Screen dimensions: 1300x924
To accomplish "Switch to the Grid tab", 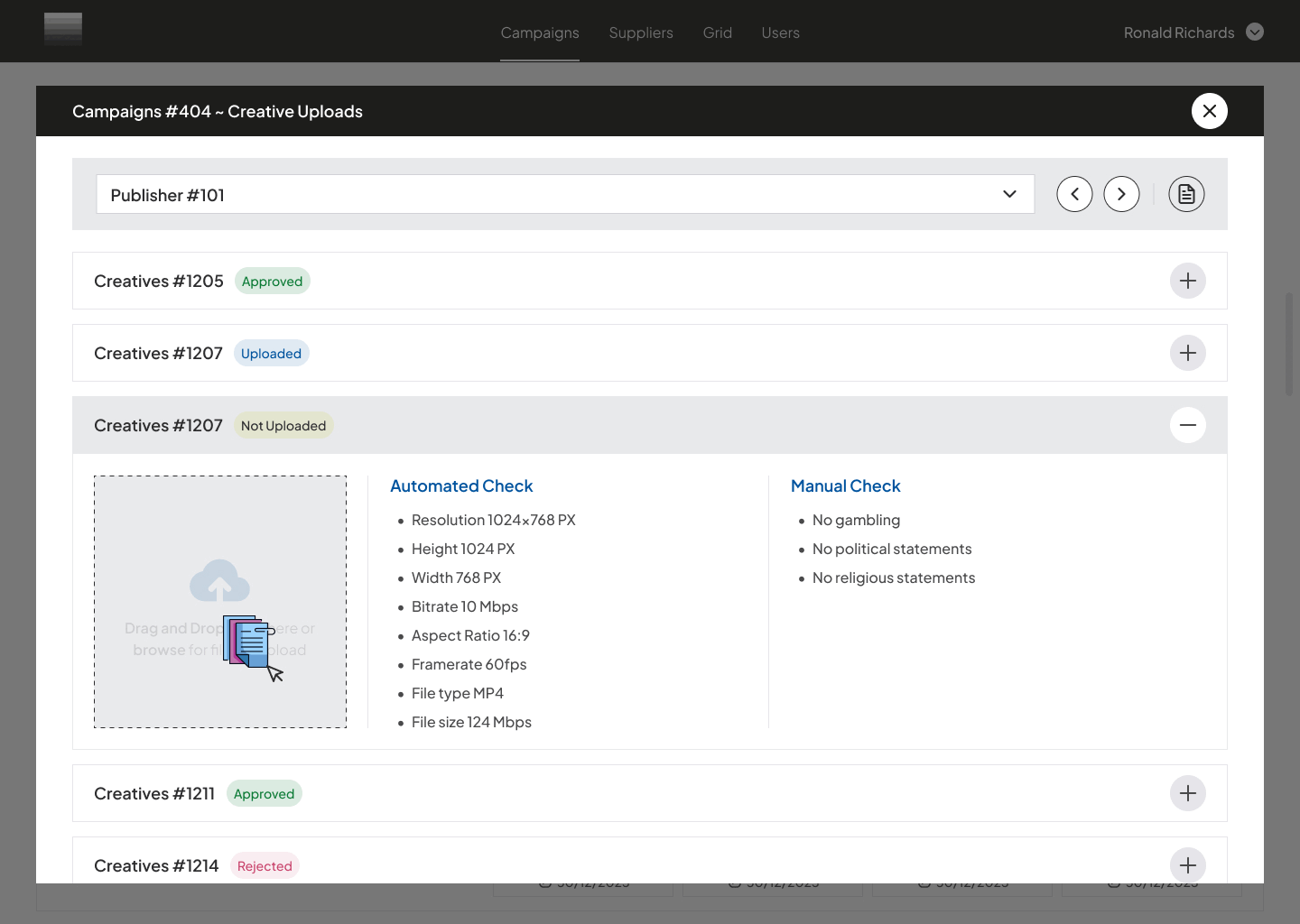I will (x=718, y=32).
